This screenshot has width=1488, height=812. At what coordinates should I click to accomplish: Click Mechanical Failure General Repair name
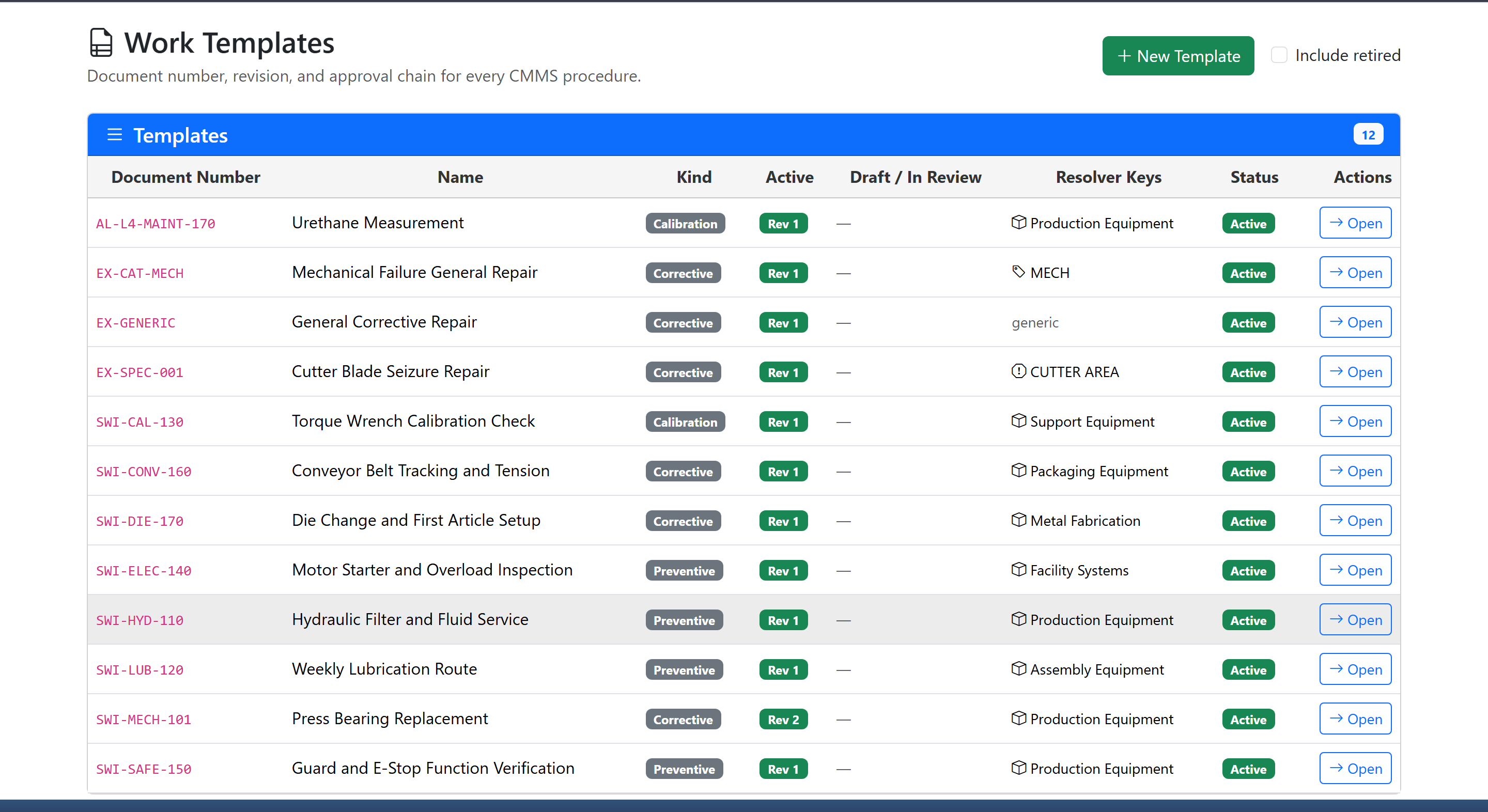pyautogui.click(x=415, y=272)
